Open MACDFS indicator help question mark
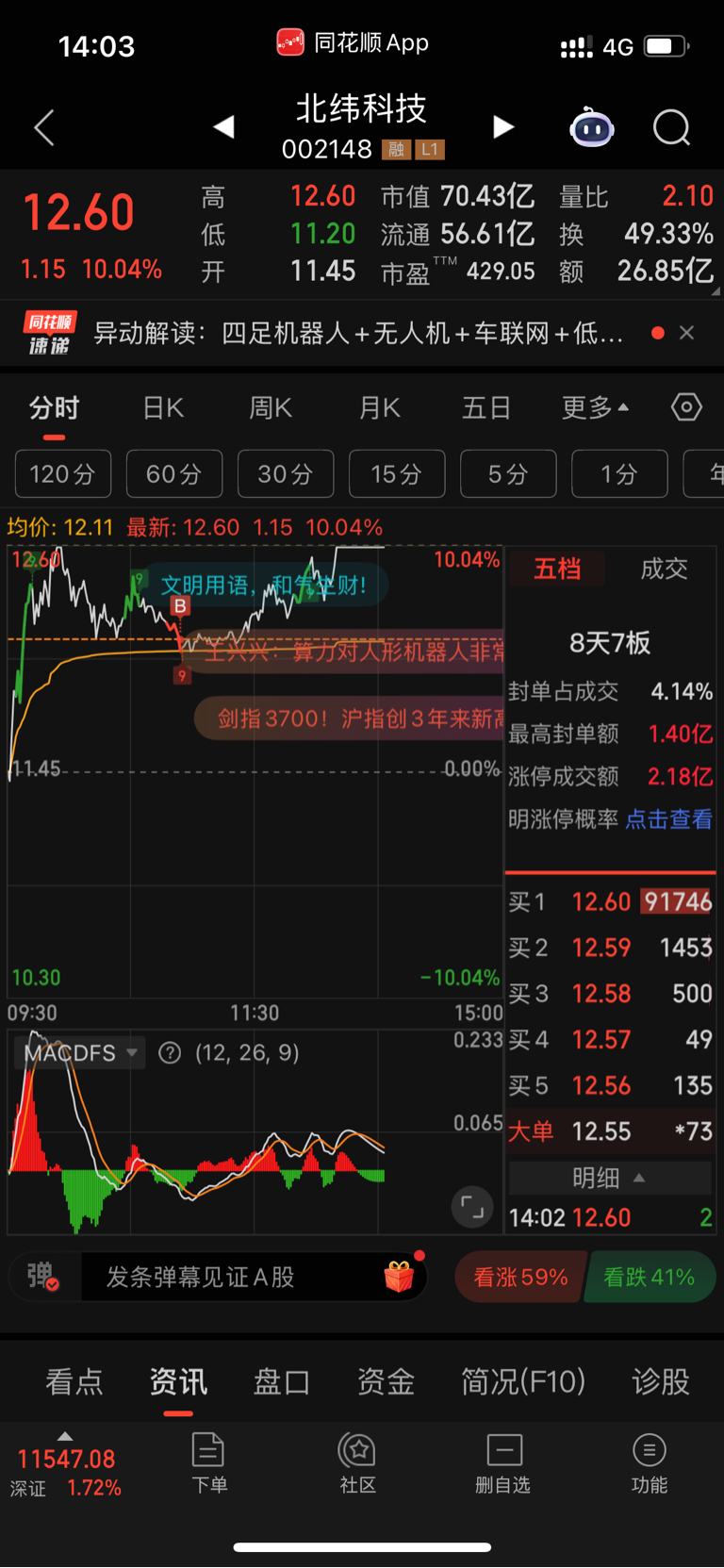Viewport: 724px width, 1568px height. (x=170, y=1053)
